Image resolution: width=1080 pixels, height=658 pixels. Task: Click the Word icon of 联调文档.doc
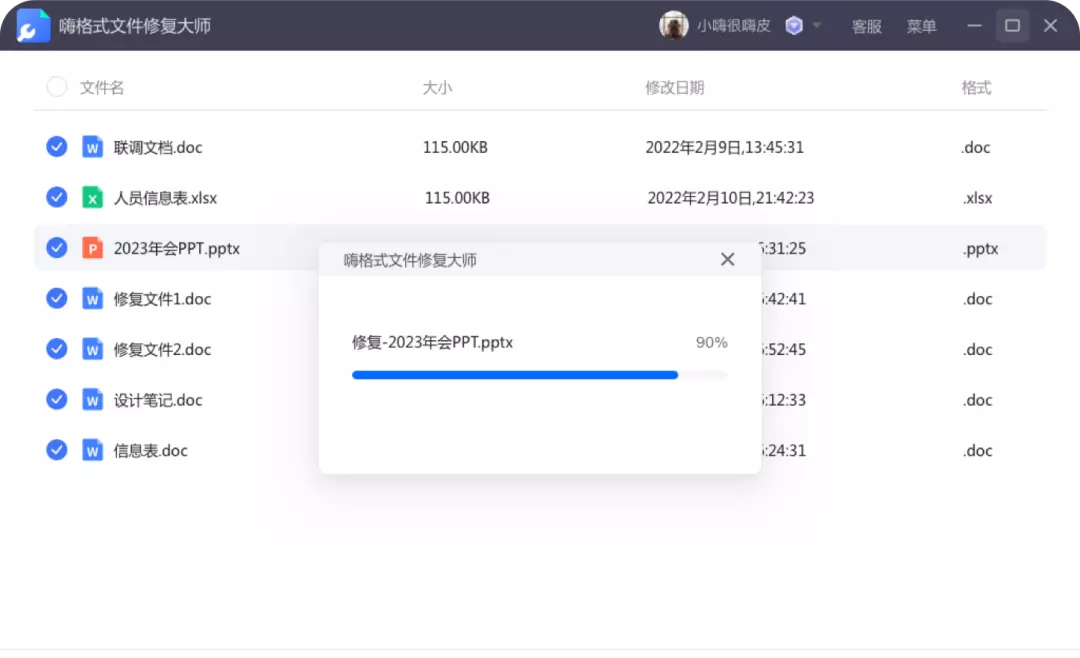[x=92, y=147]
